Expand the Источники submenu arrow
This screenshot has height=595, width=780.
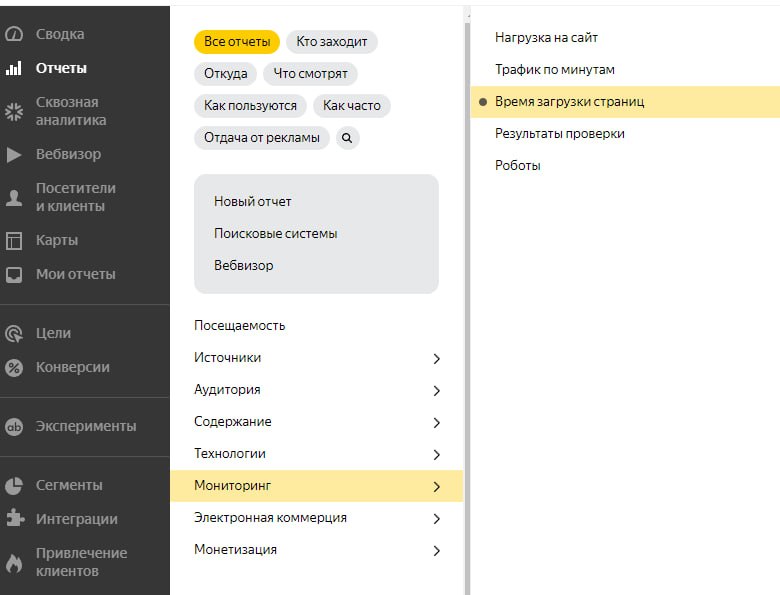(436, 359)
